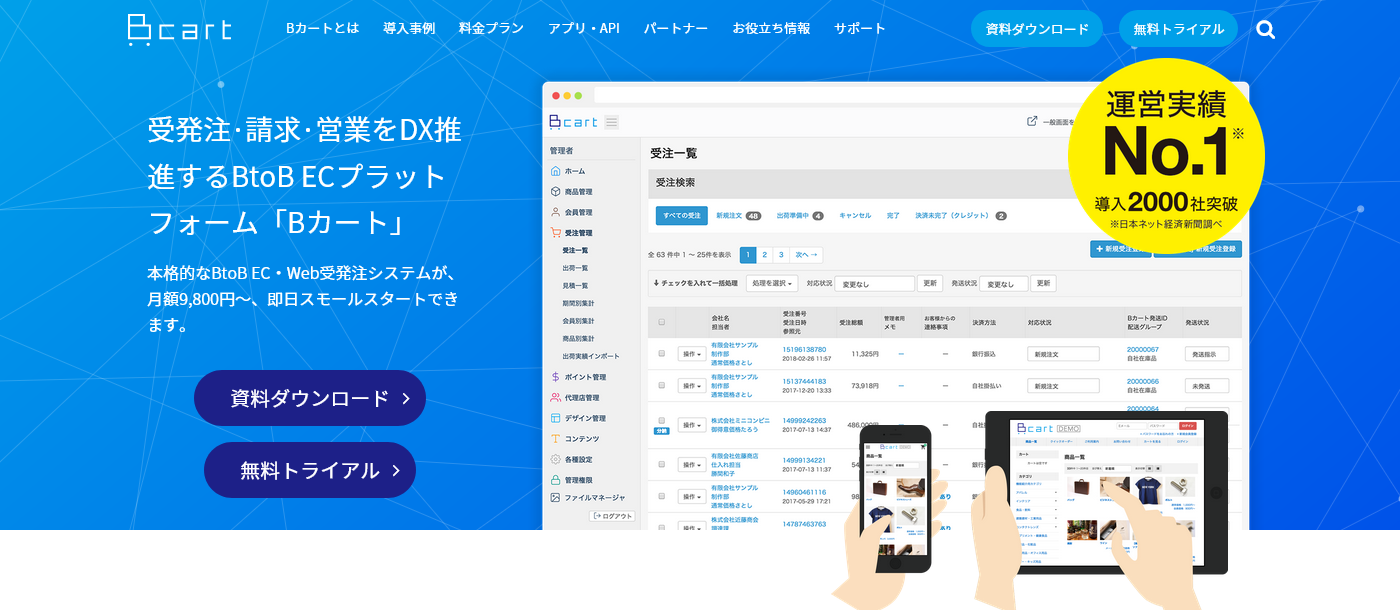Viewport: 1400px width, 610px height.
Task: Tick the checkbox on the first order row
Action: (x=660, y=352)
